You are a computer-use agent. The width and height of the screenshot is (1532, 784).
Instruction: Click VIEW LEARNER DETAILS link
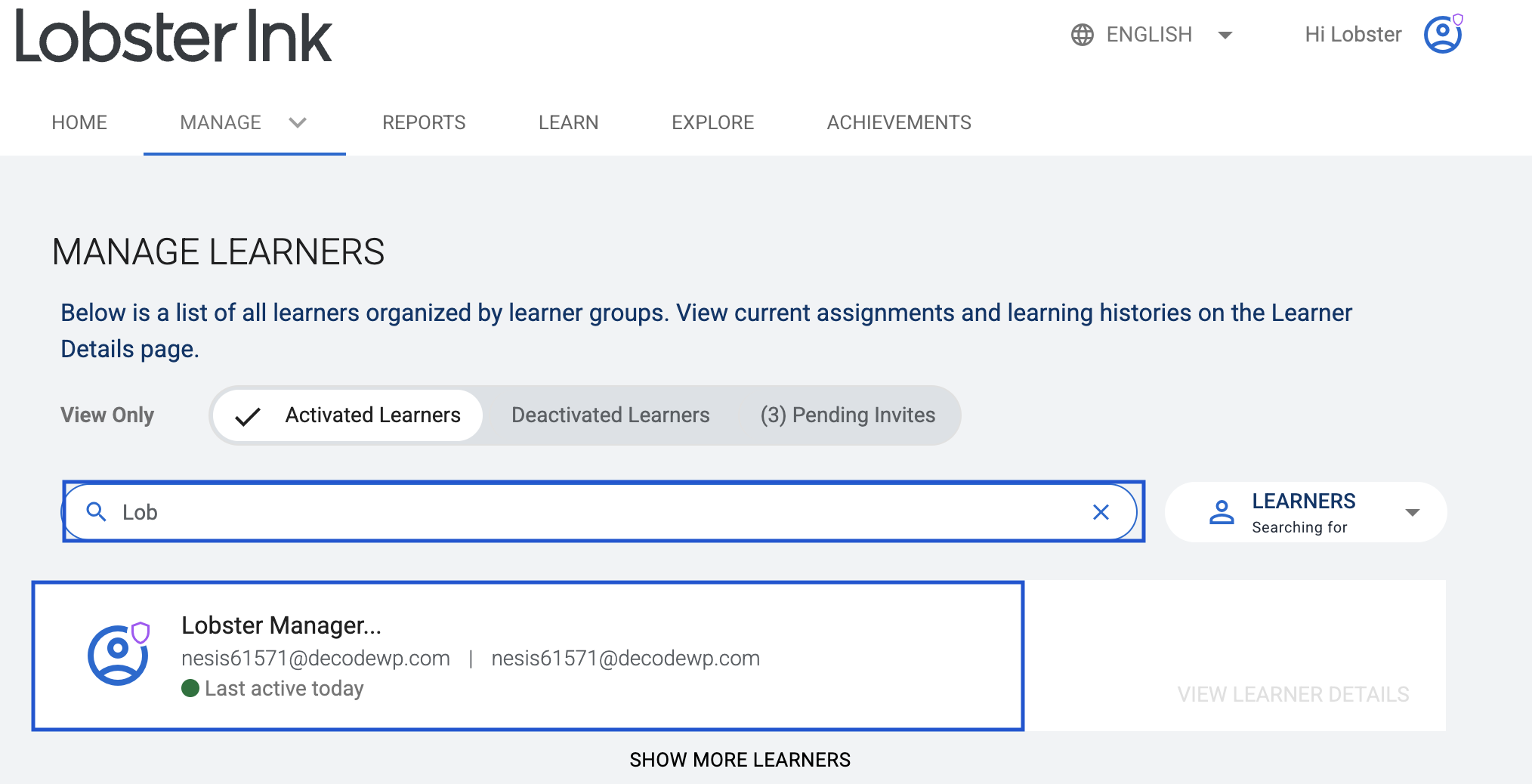[1293, 694]
